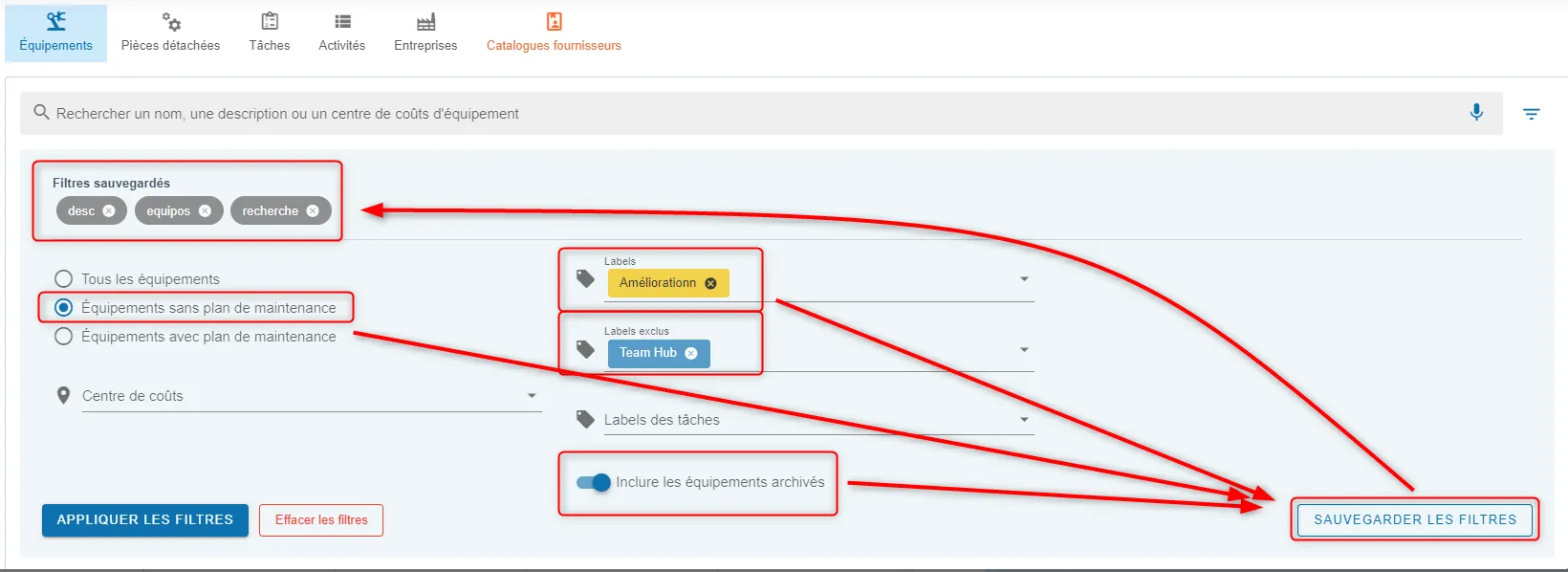Click the Pièces détachées gears icon
Viewport: 1568px width, 572px height.
171,21
